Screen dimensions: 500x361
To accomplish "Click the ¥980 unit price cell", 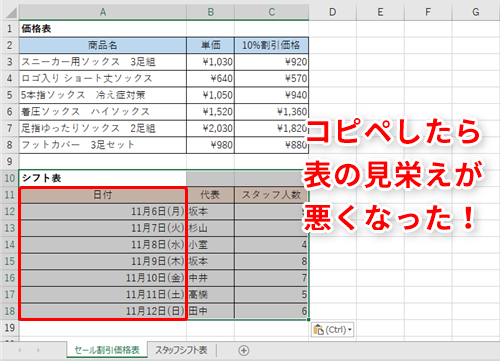I will click(x=210, y=145).
